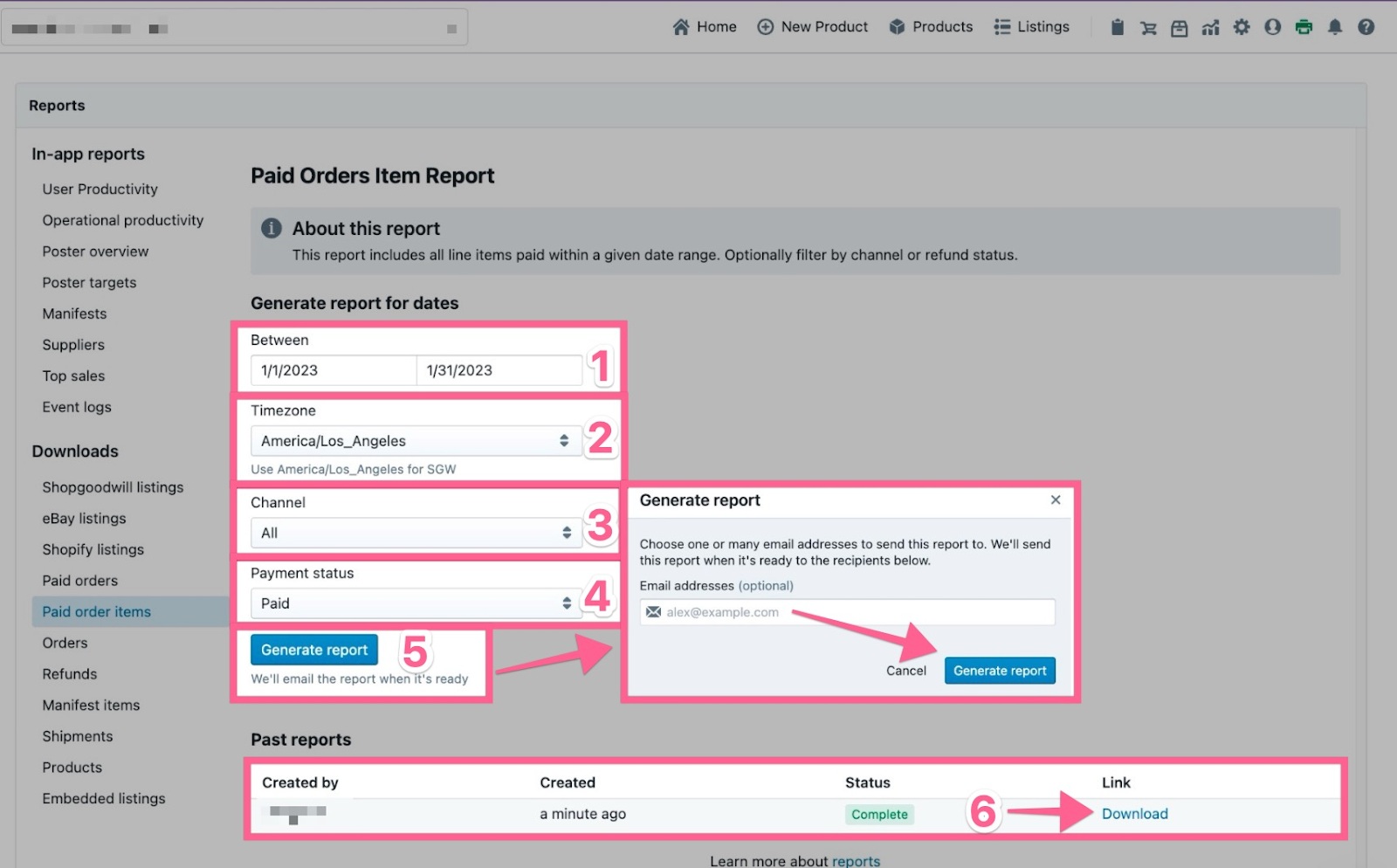Click the start date field 1/1/2023
Viewport: 1397px width, 868px height.
pos(334,370)
